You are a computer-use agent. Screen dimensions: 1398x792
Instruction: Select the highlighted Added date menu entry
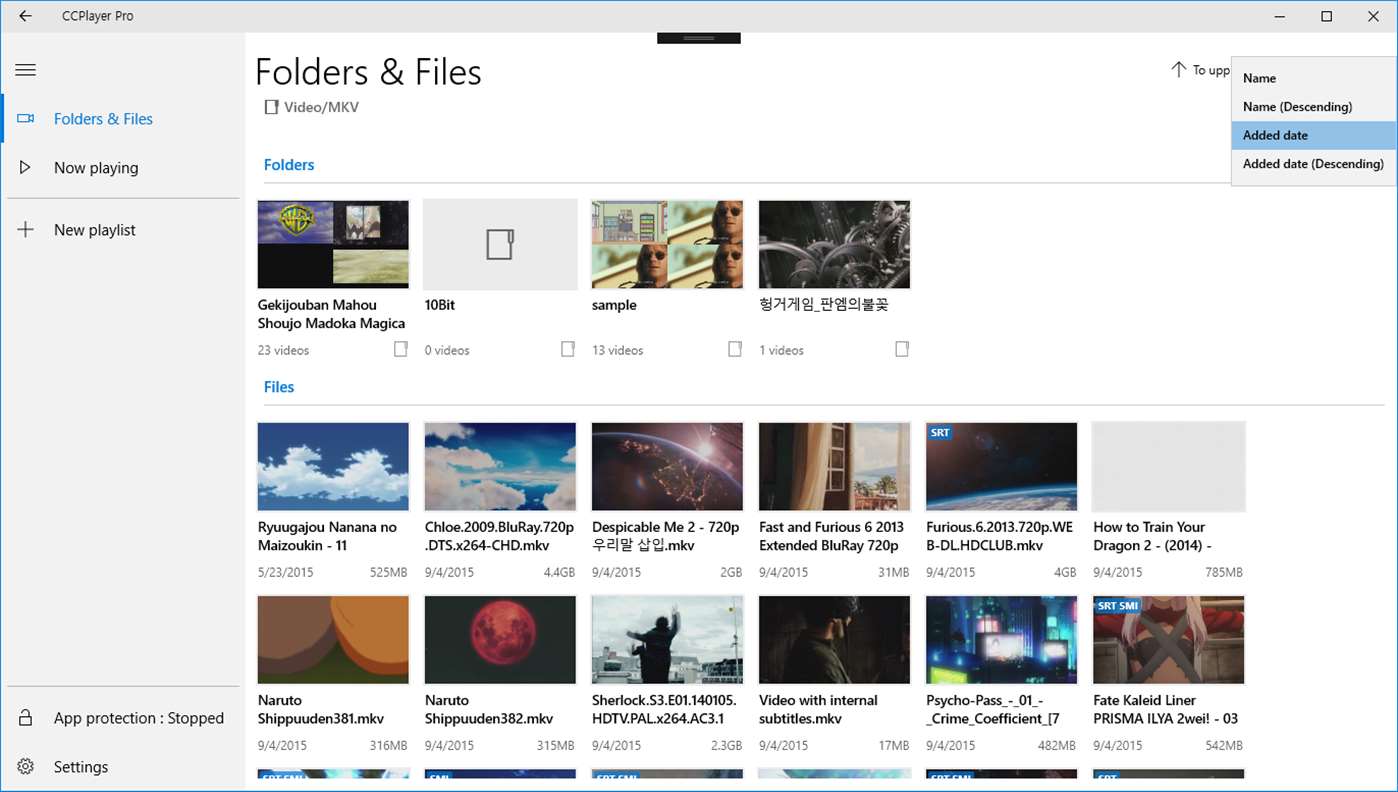[1276, 135]
